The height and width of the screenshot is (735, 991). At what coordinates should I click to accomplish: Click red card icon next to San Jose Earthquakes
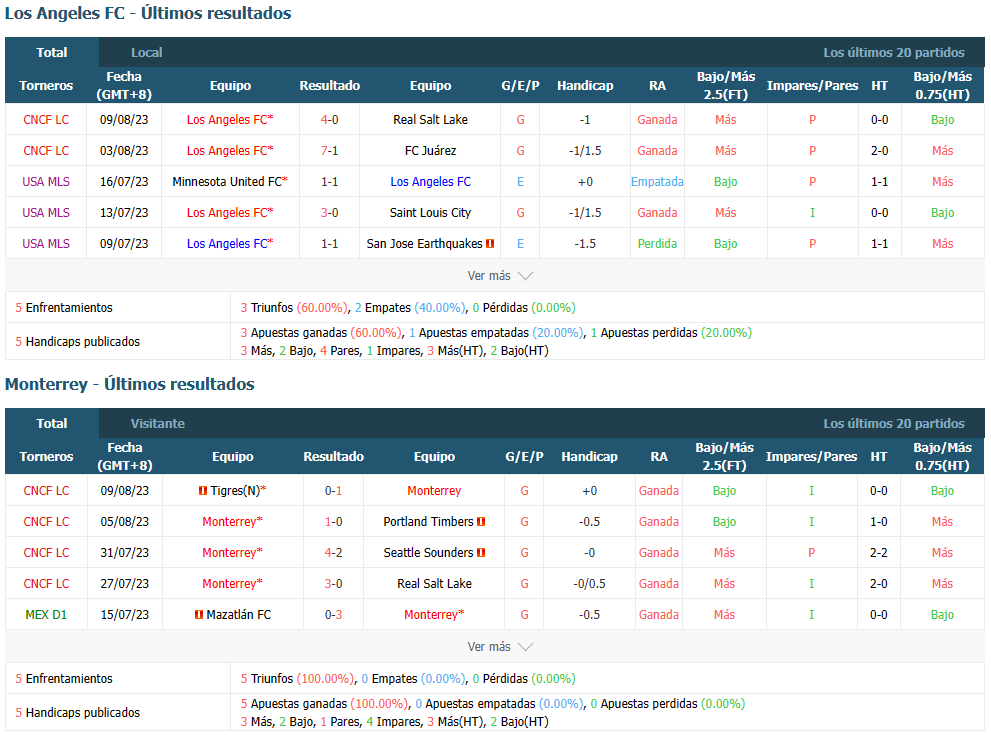pyautogui.click(x=490, y=243)
